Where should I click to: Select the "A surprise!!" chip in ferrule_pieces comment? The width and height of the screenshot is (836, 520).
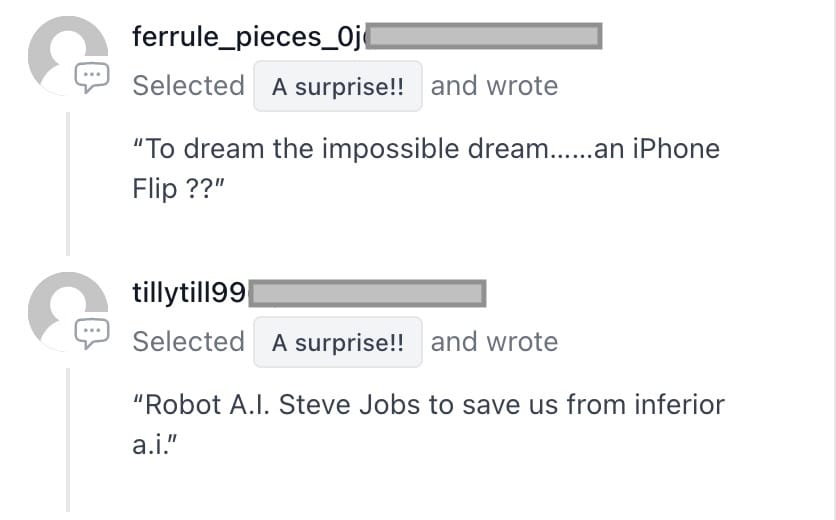338,86
